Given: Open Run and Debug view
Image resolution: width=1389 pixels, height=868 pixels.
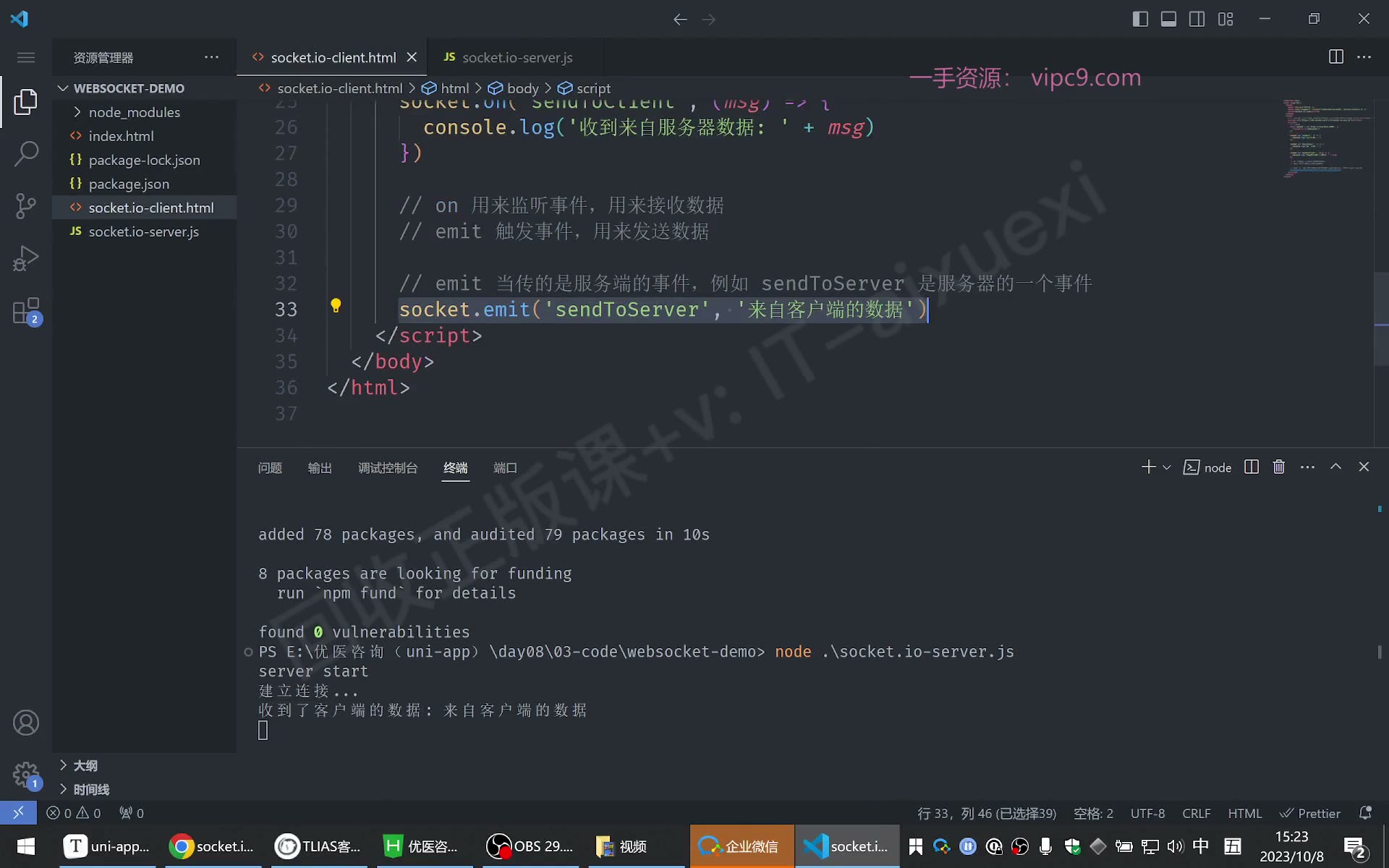Looking at the screenshot, I should coord(26,258).
